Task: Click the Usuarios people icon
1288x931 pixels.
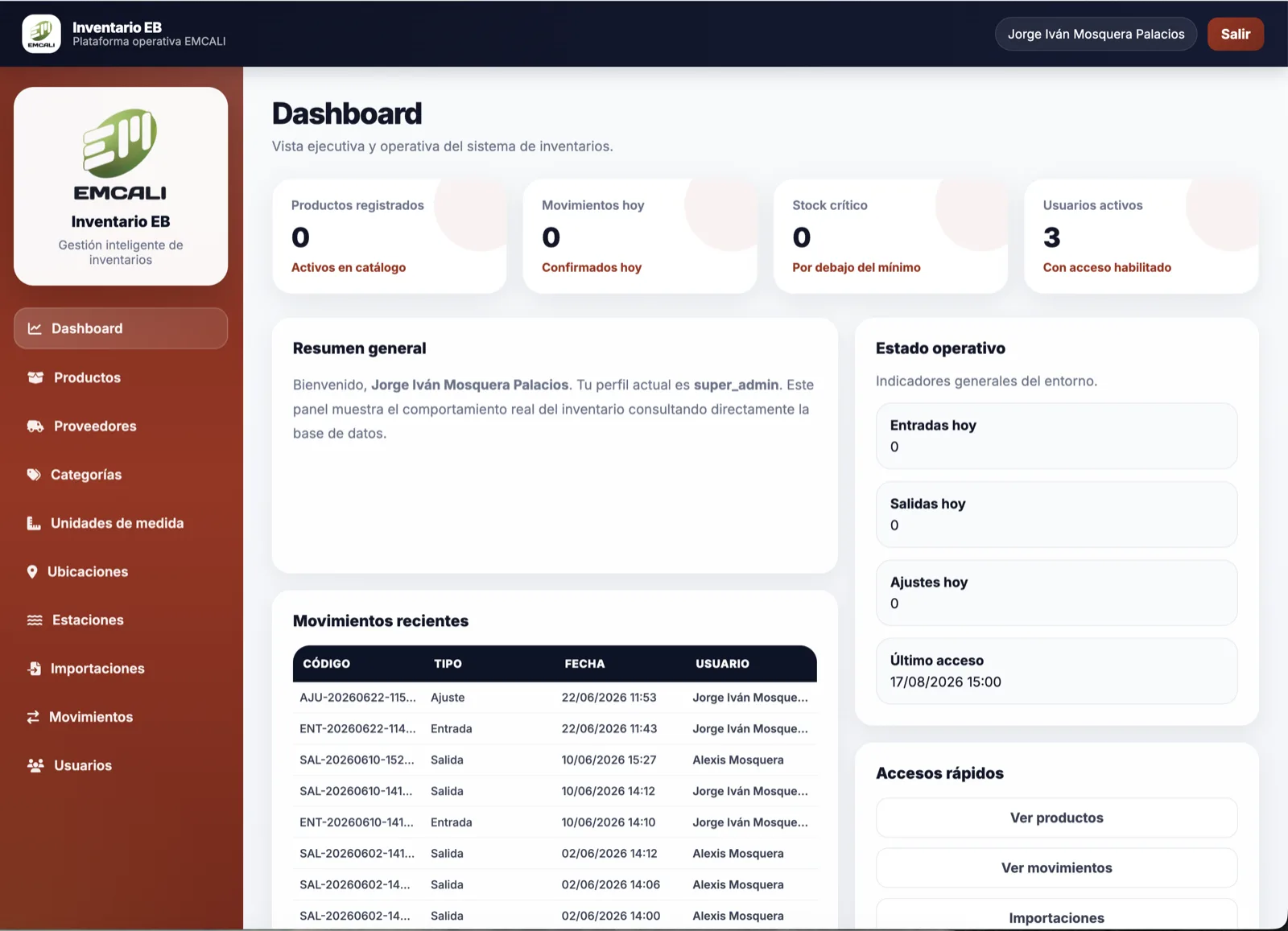Action: click(35, 765)
